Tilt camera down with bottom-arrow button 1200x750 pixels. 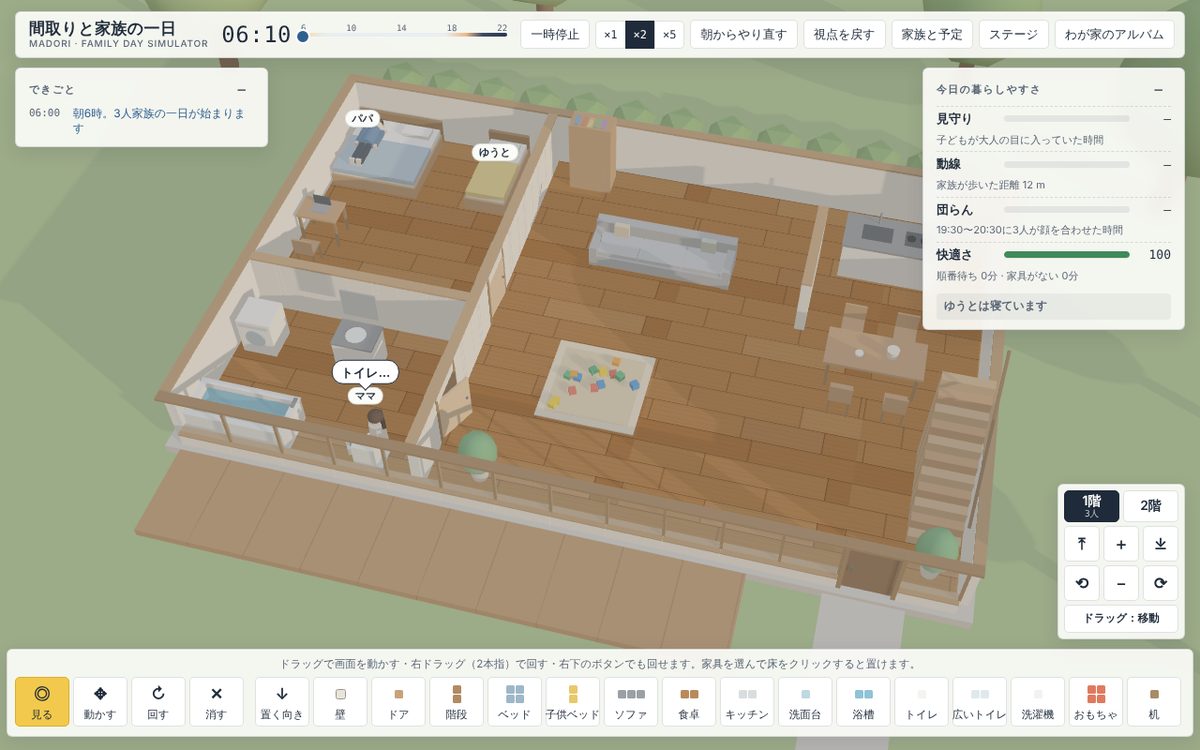tap(1160, 544)
